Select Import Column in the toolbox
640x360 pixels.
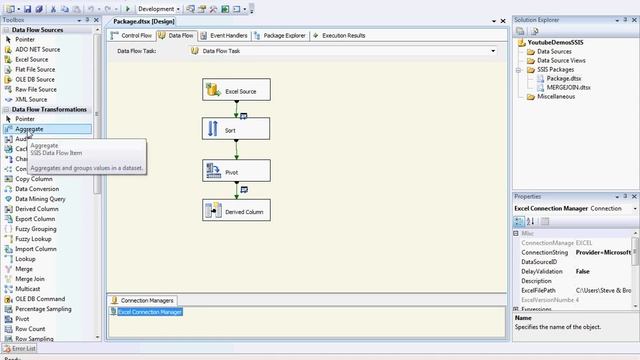36,249
